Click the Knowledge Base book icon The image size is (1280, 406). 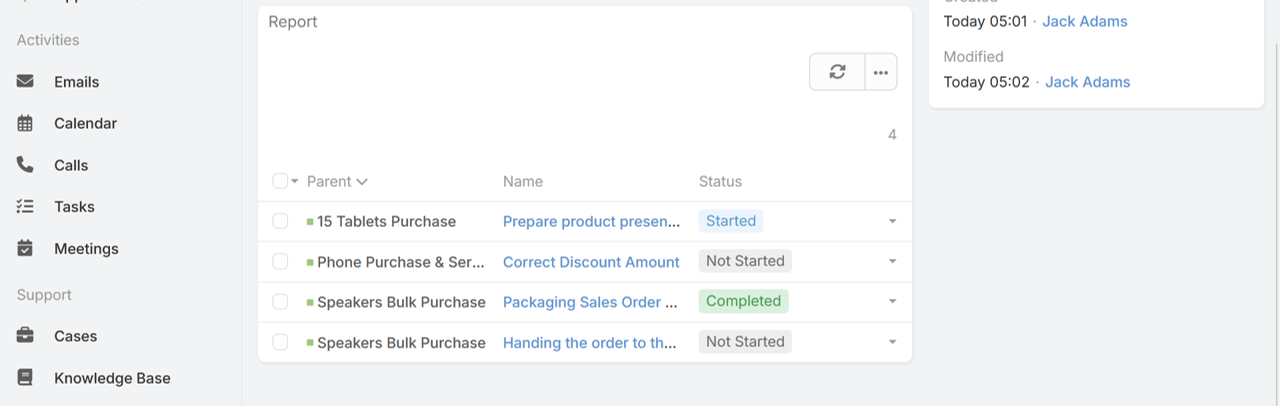[25, 378]
